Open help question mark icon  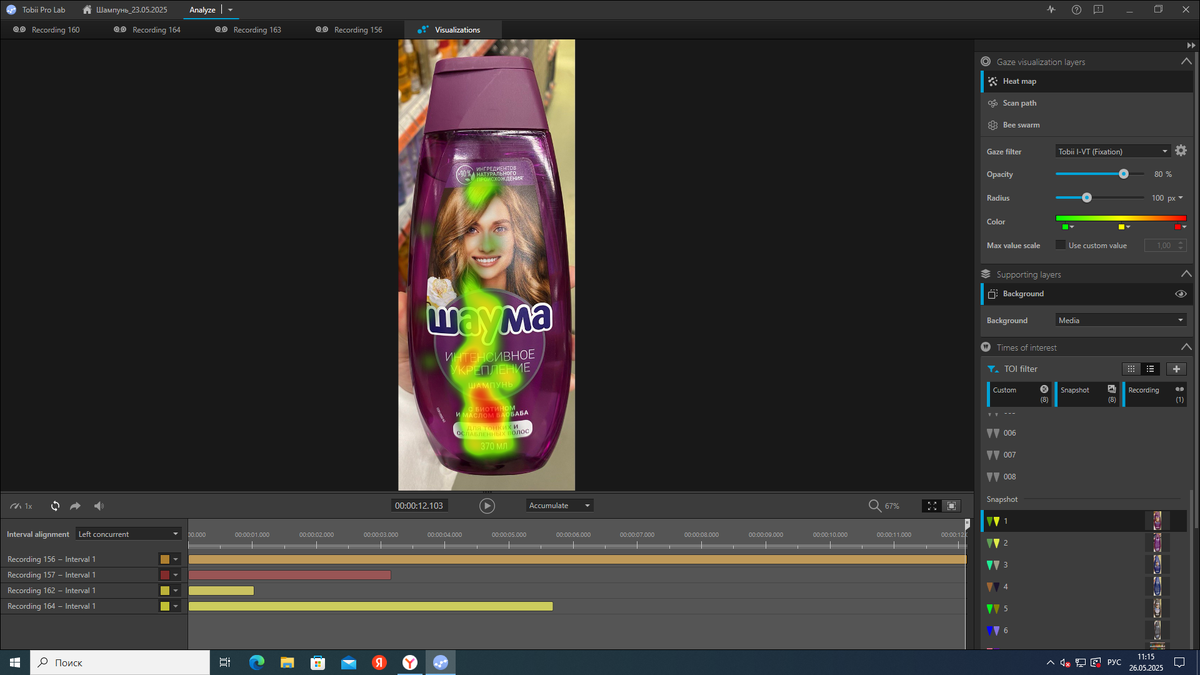1076,9
